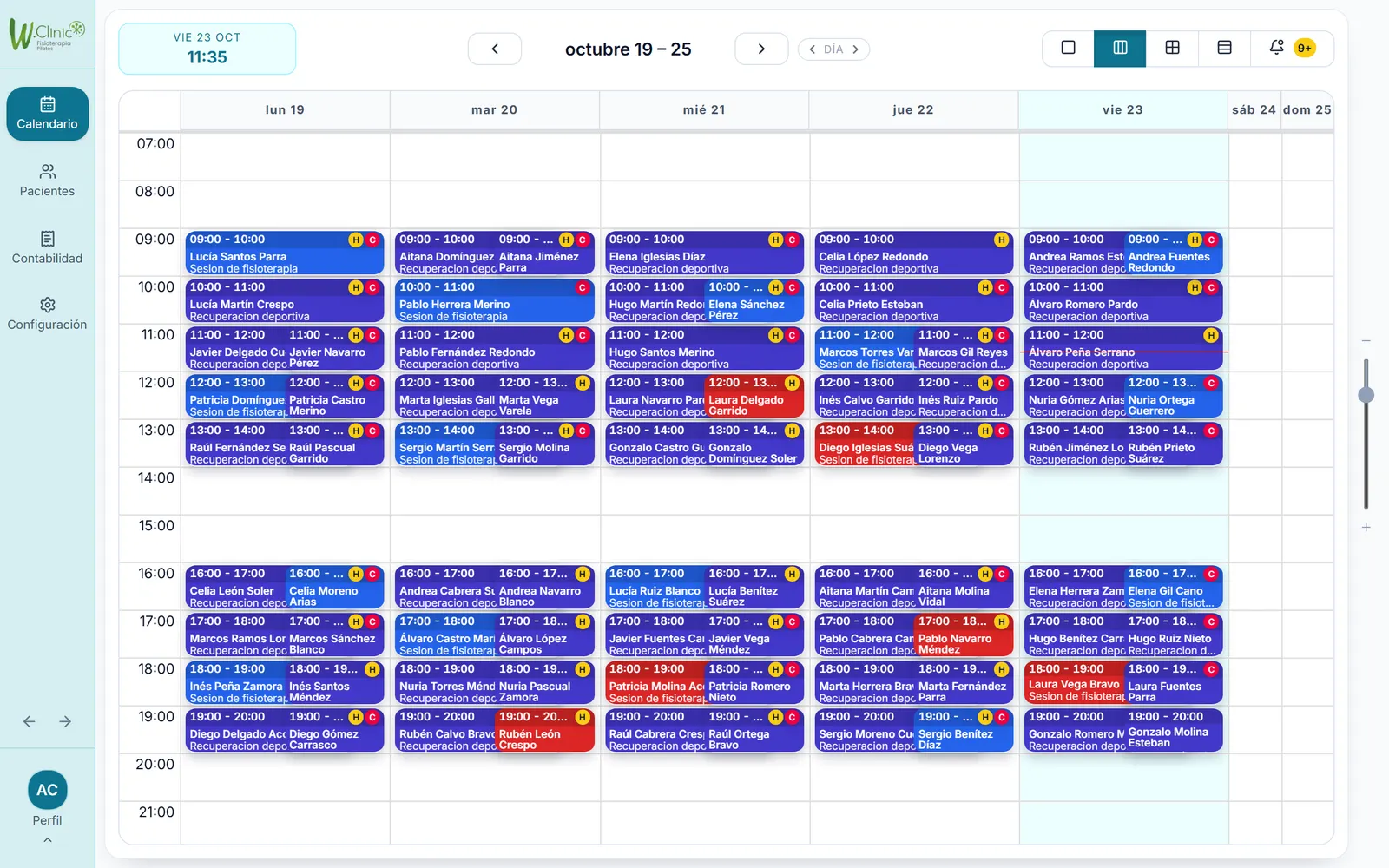Open Elena Iglesias Díaz 09:00 appointment

tap(704, 253)
